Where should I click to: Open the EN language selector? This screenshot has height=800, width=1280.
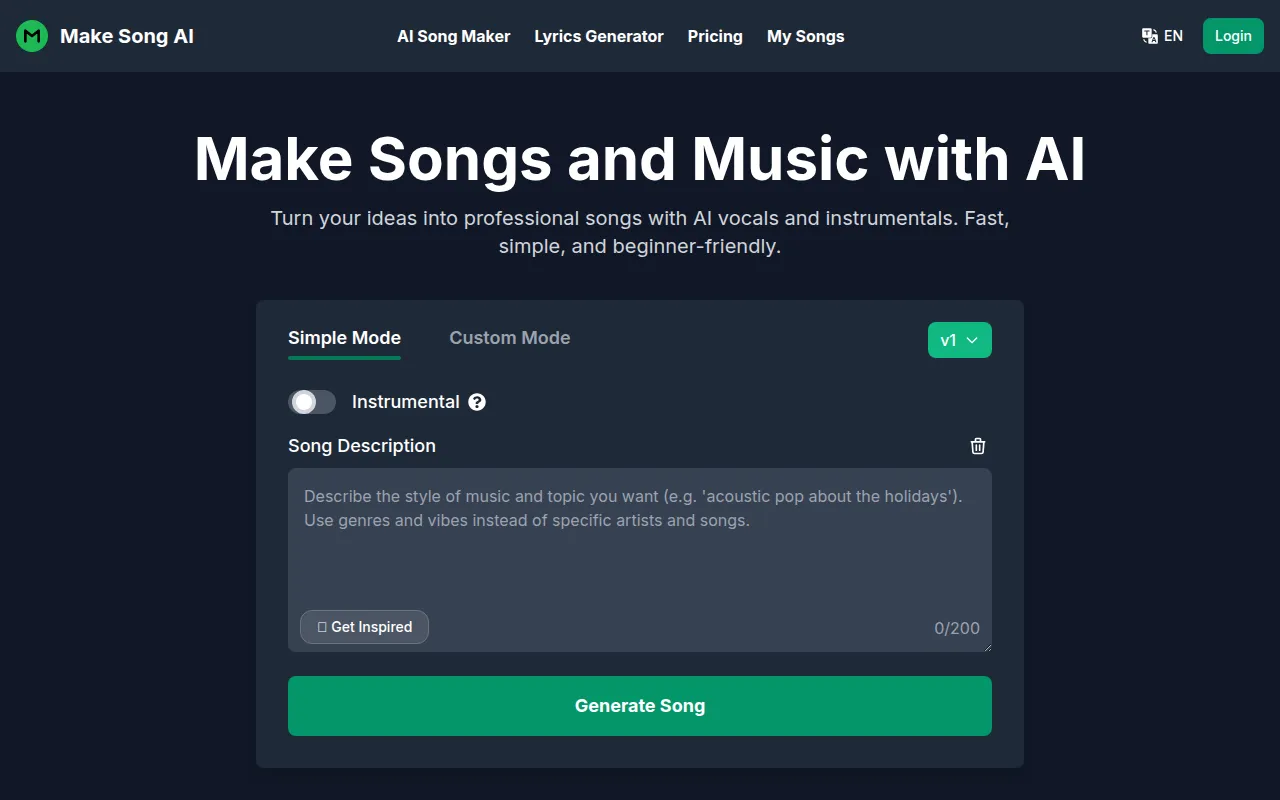click(x=1173, y=36)
